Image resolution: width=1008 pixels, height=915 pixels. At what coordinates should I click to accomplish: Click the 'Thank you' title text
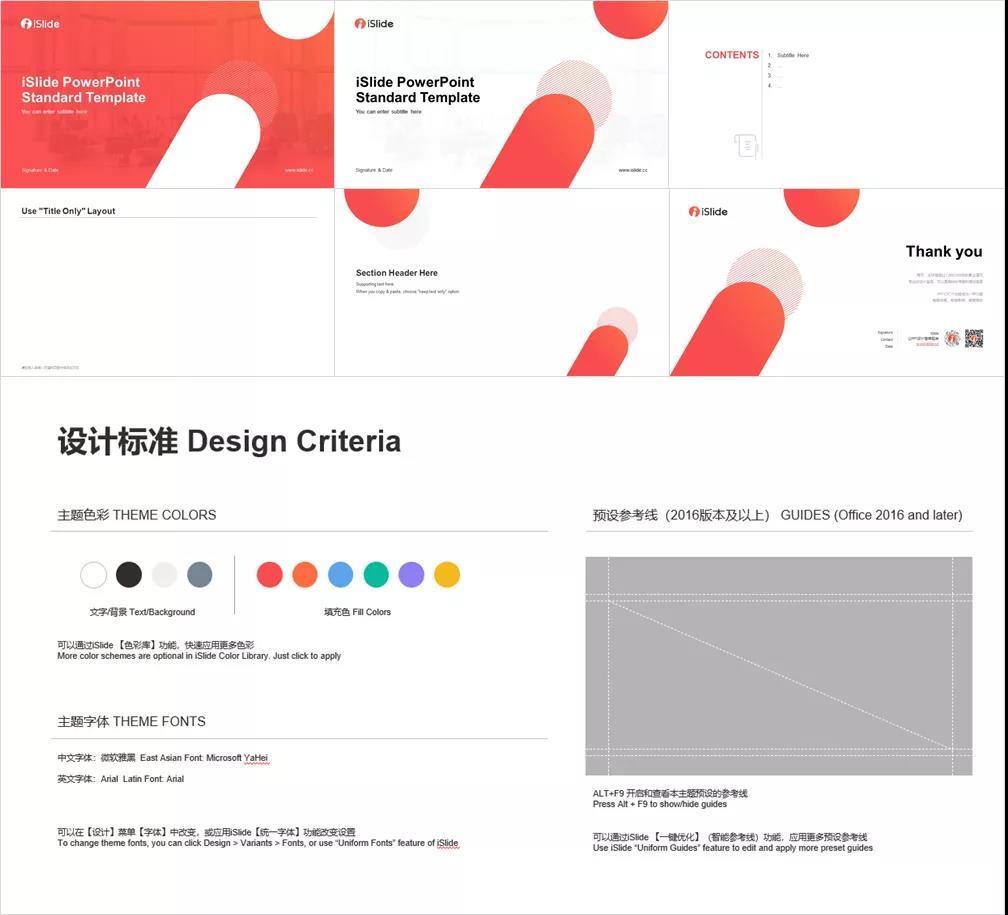[944, 251]
